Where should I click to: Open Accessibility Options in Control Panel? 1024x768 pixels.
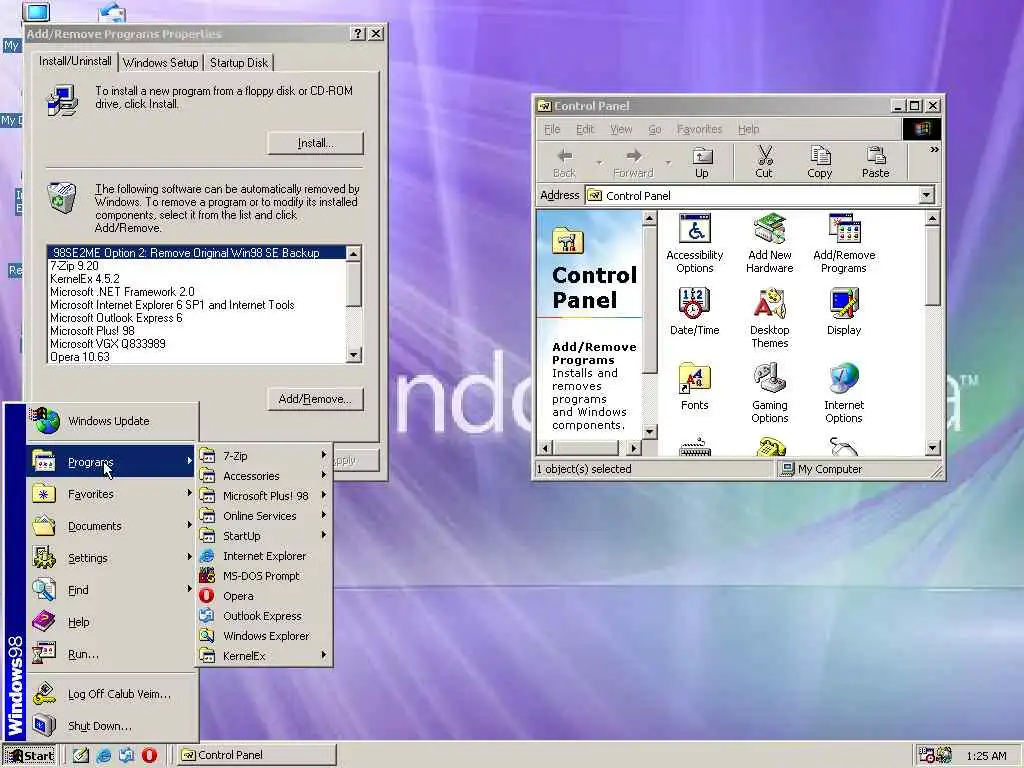click(694, 243)
